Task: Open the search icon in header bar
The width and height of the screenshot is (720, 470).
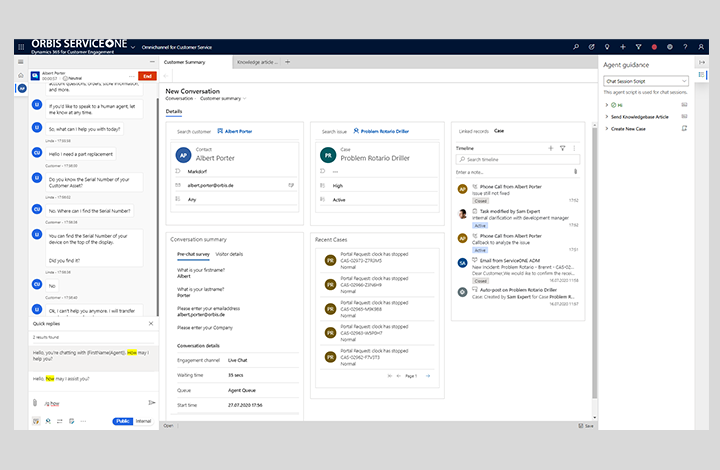Action: 576,47
